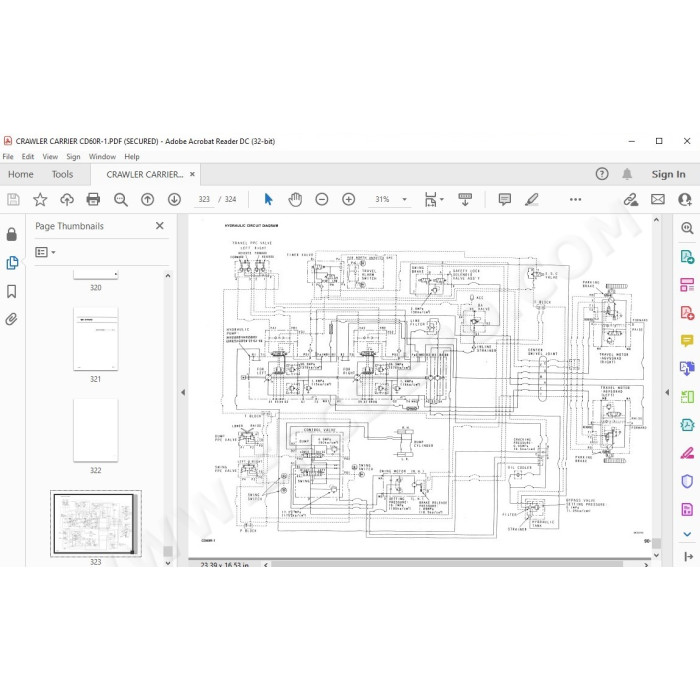Click document vertical scrollbar up arrow
Viewport: 700px width, 700px height.
[656, 220]
